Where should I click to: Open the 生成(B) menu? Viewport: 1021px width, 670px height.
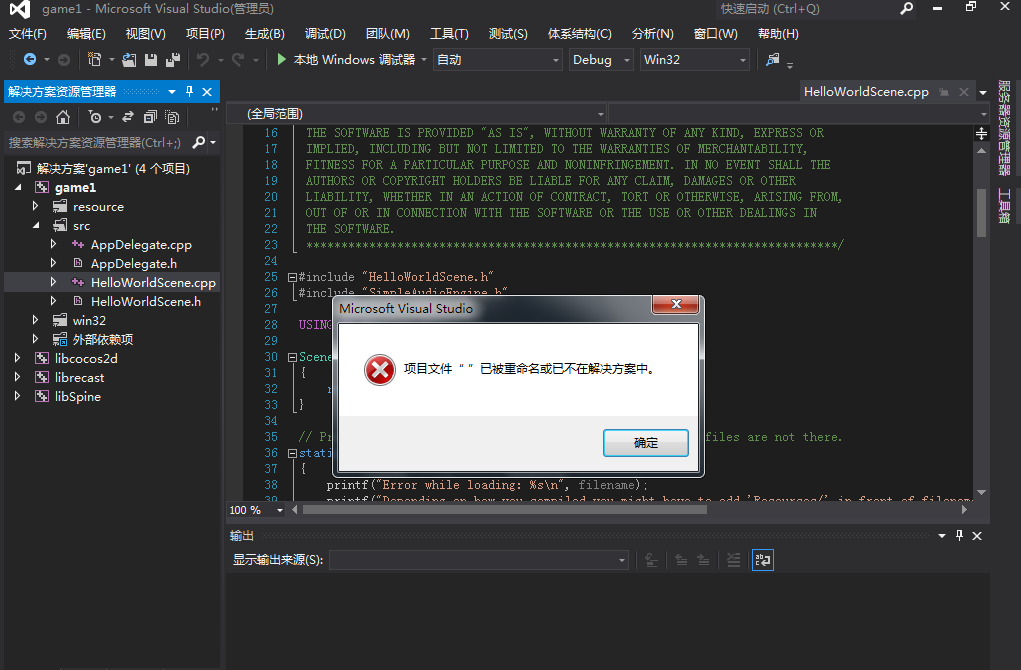click(x=264, y=34)
